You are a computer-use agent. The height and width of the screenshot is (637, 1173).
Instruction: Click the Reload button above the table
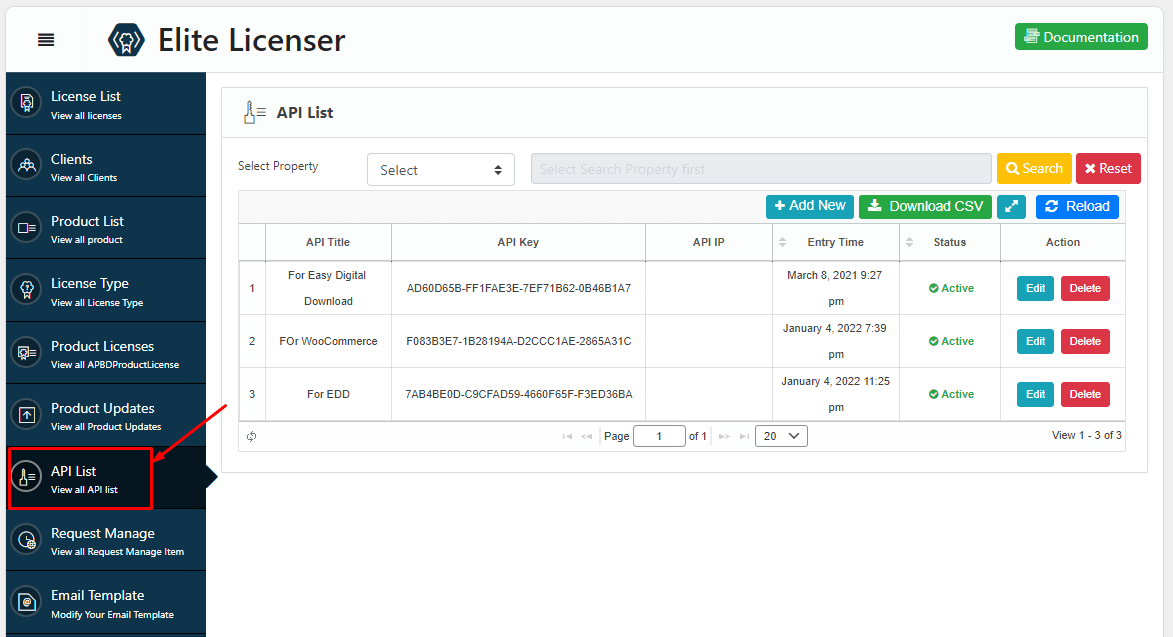tap(1077, 206)
